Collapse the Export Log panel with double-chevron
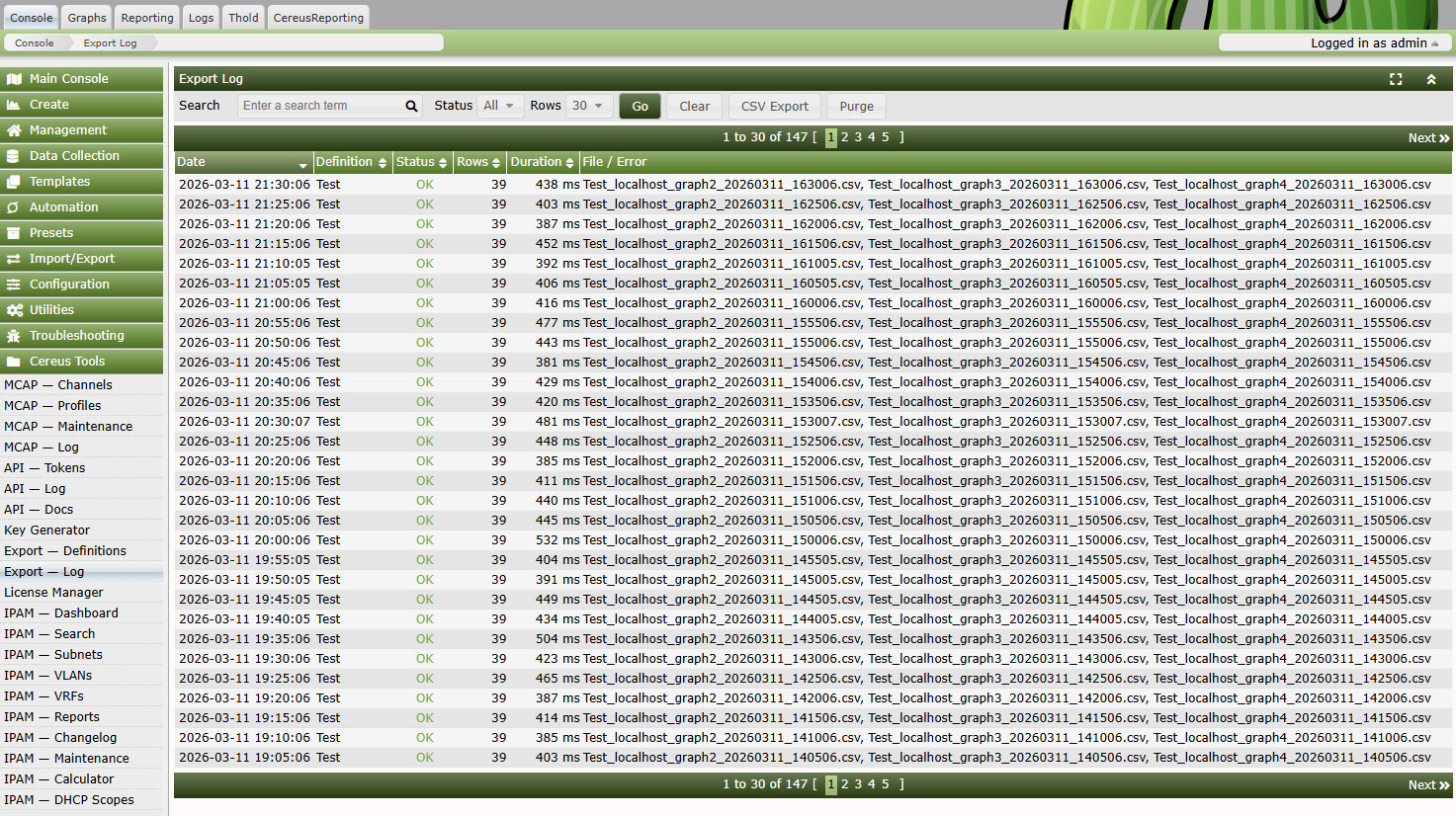 click(1430, 78)
